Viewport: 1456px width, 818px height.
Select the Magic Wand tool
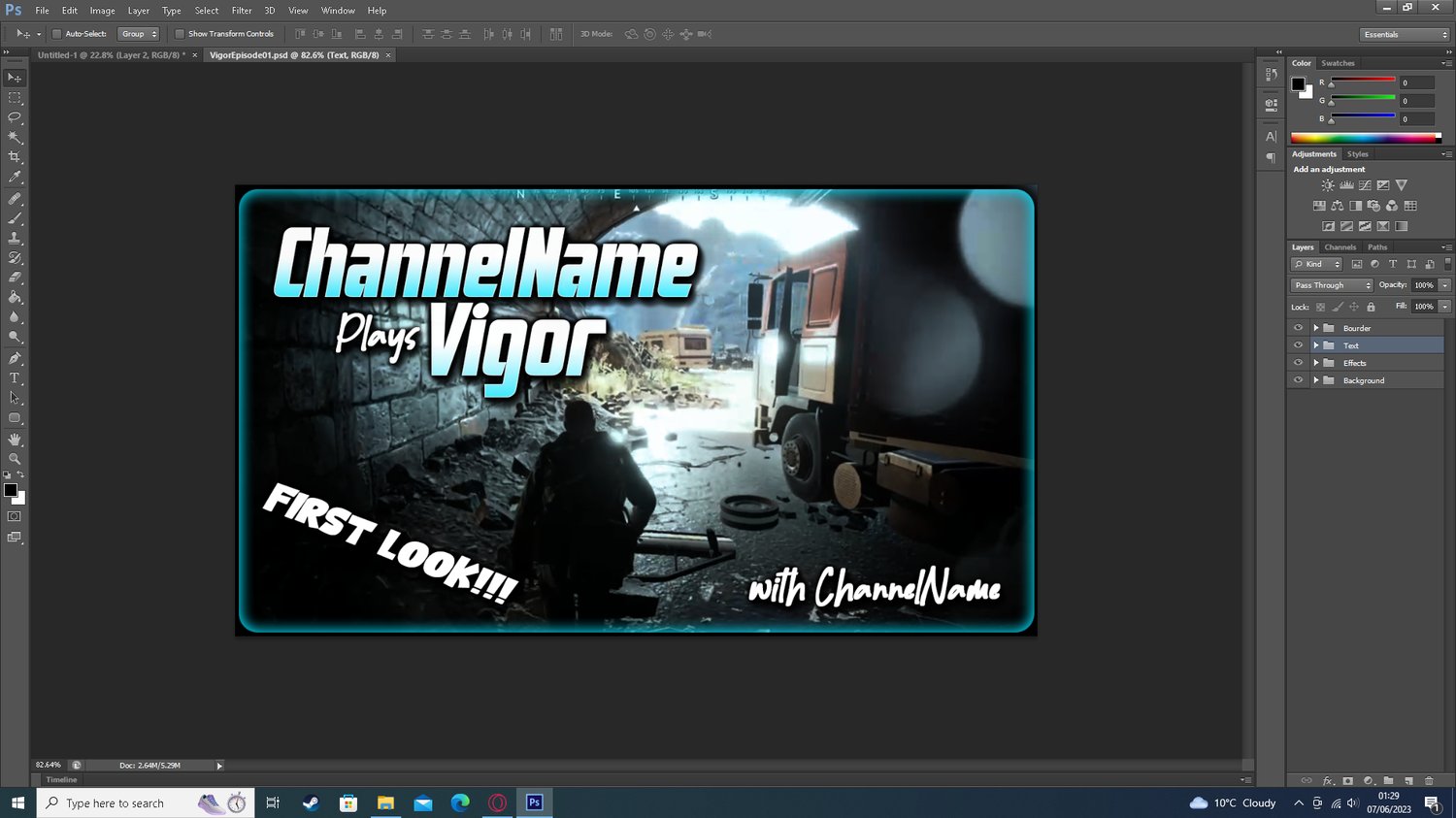15,138
